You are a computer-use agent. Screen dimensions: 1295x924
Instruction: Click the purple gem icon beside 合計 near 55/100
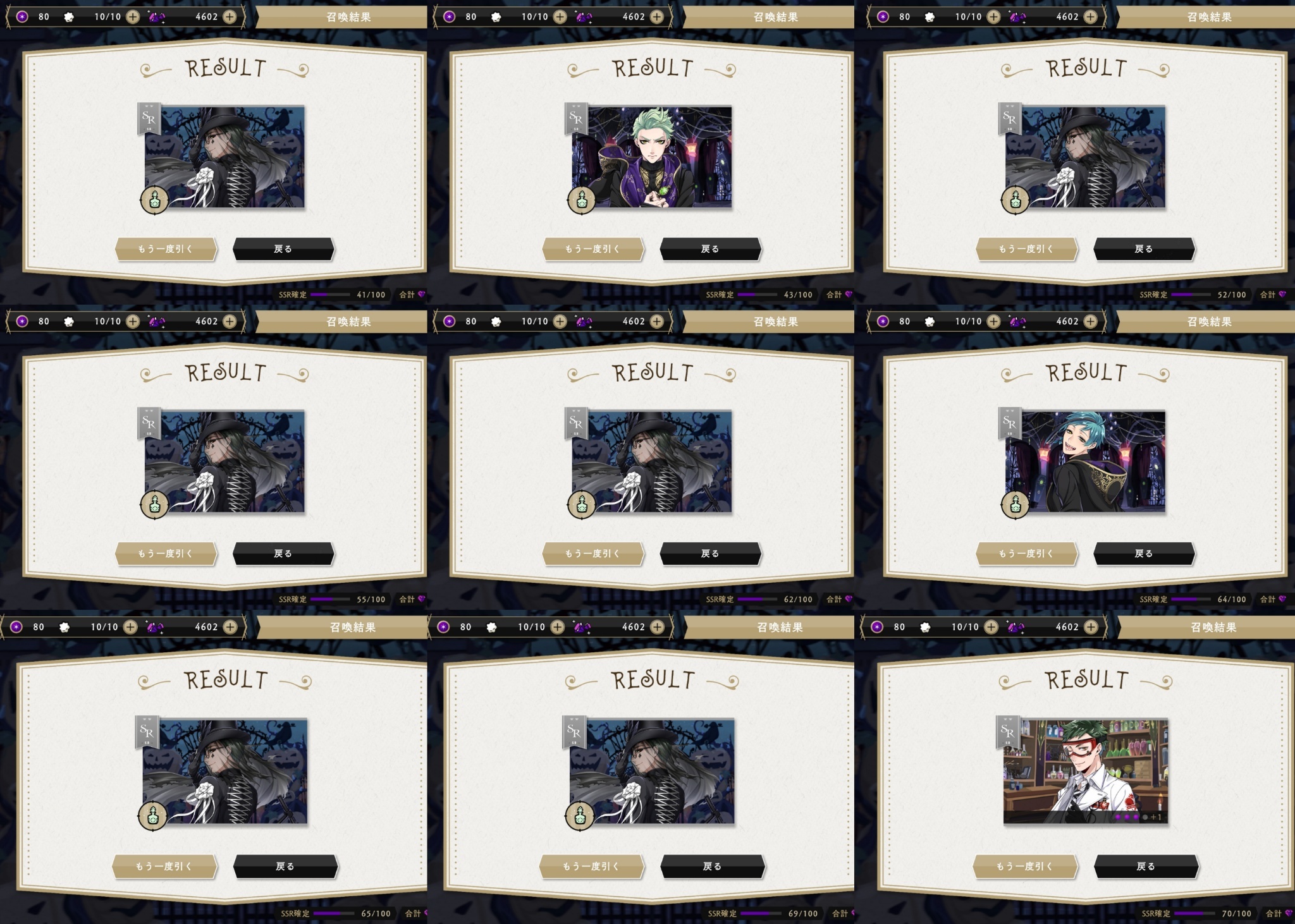(421, 599)
